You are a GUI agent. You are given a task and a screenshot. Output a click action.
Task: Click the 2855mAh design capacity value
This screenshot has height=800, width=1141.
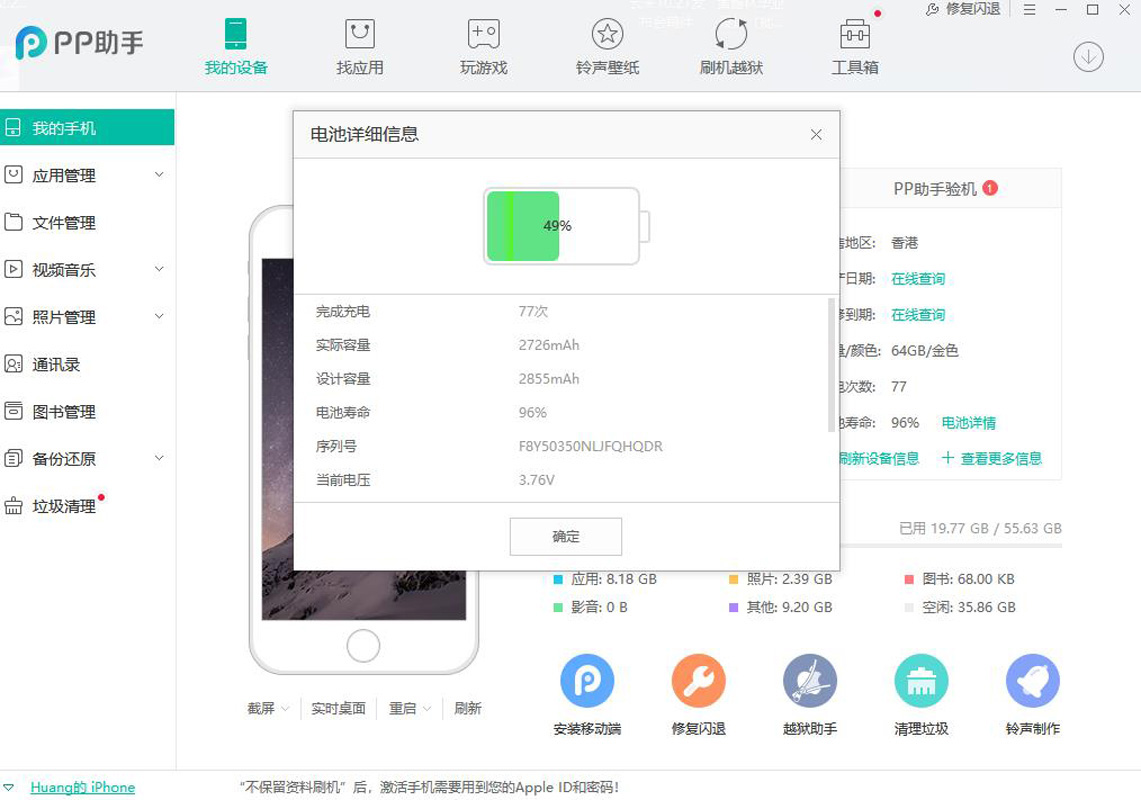(549, 379)
